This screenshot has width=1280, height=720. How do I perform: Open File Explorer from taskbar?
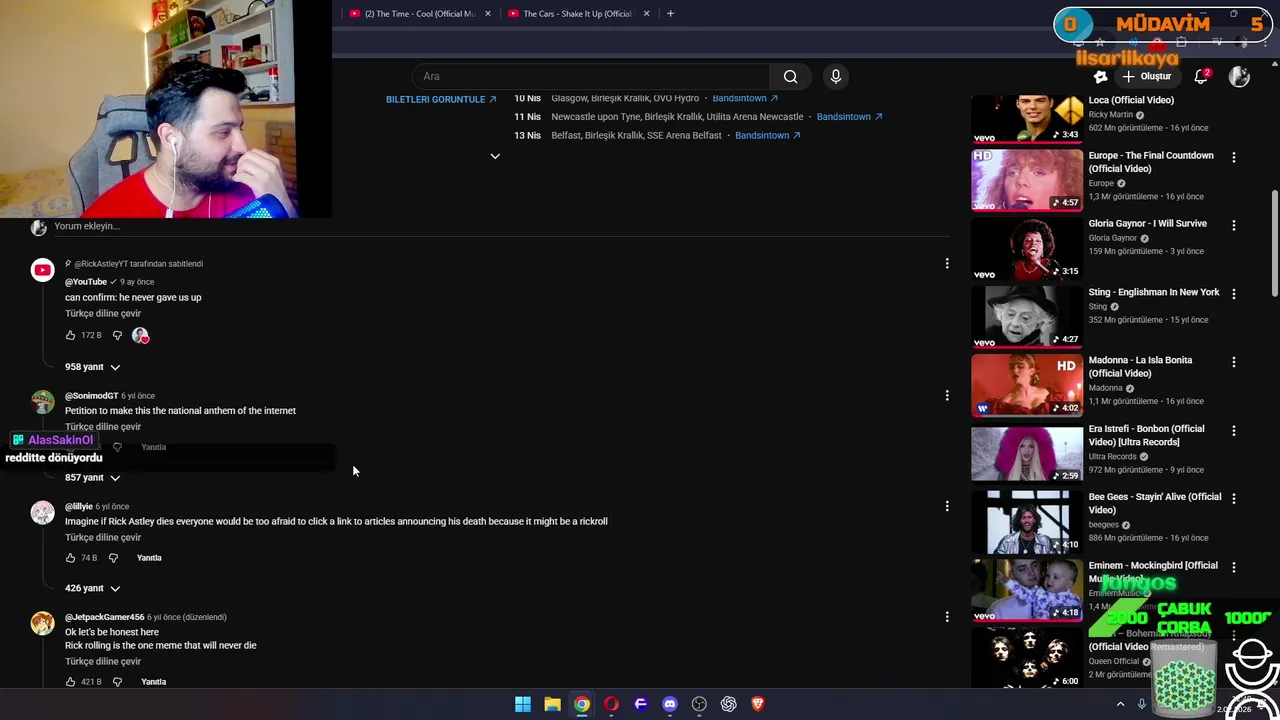tap(552, 704)
